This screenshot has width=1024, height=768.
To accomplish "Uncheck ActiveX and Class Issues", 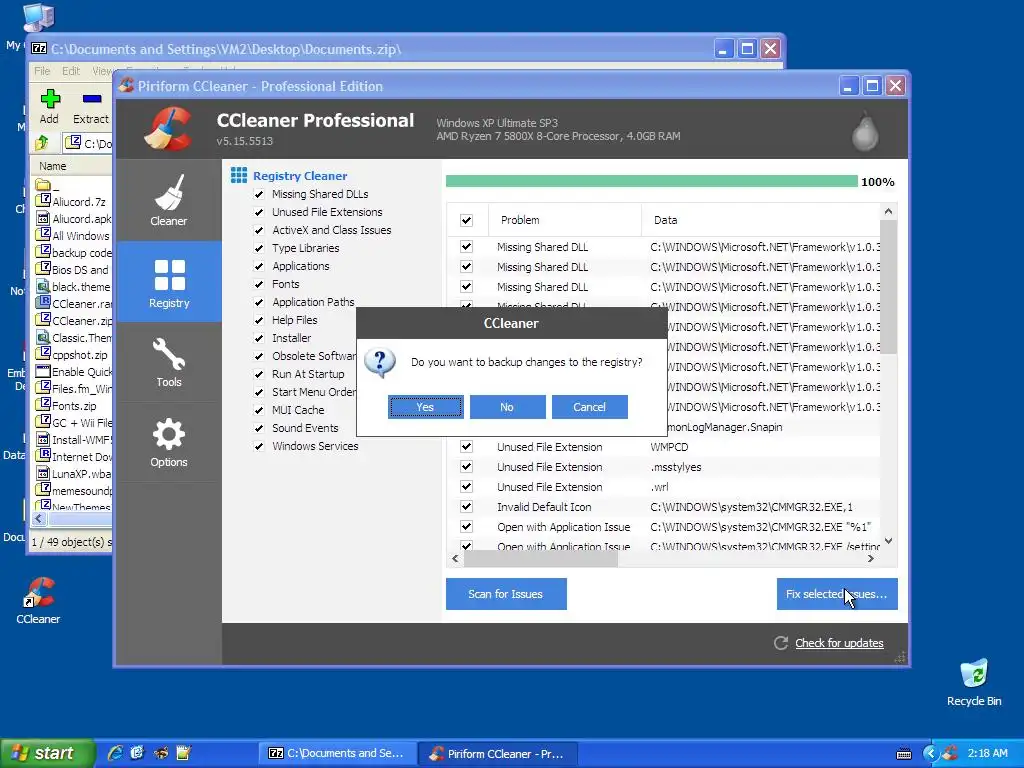I will [x=259, y=230].
